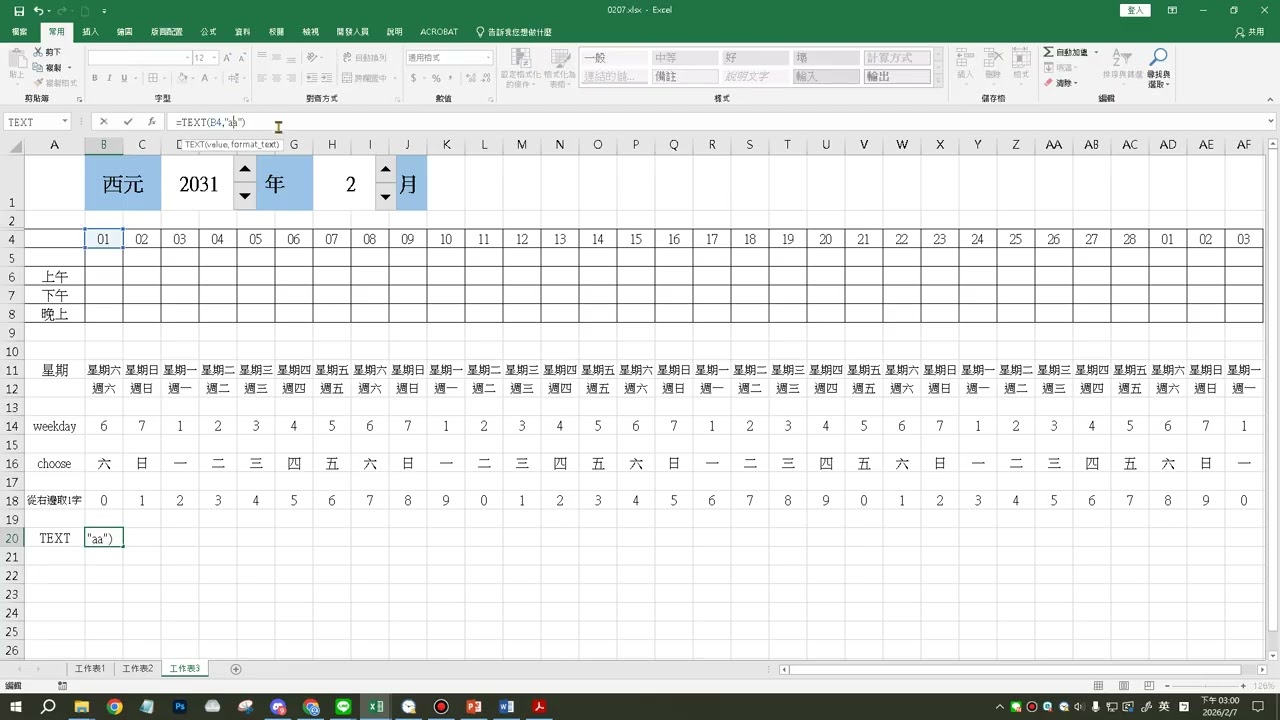Click the Cut (剪下) command
The height and width of the screenshot is (720, 1280).
click(47, 51)
